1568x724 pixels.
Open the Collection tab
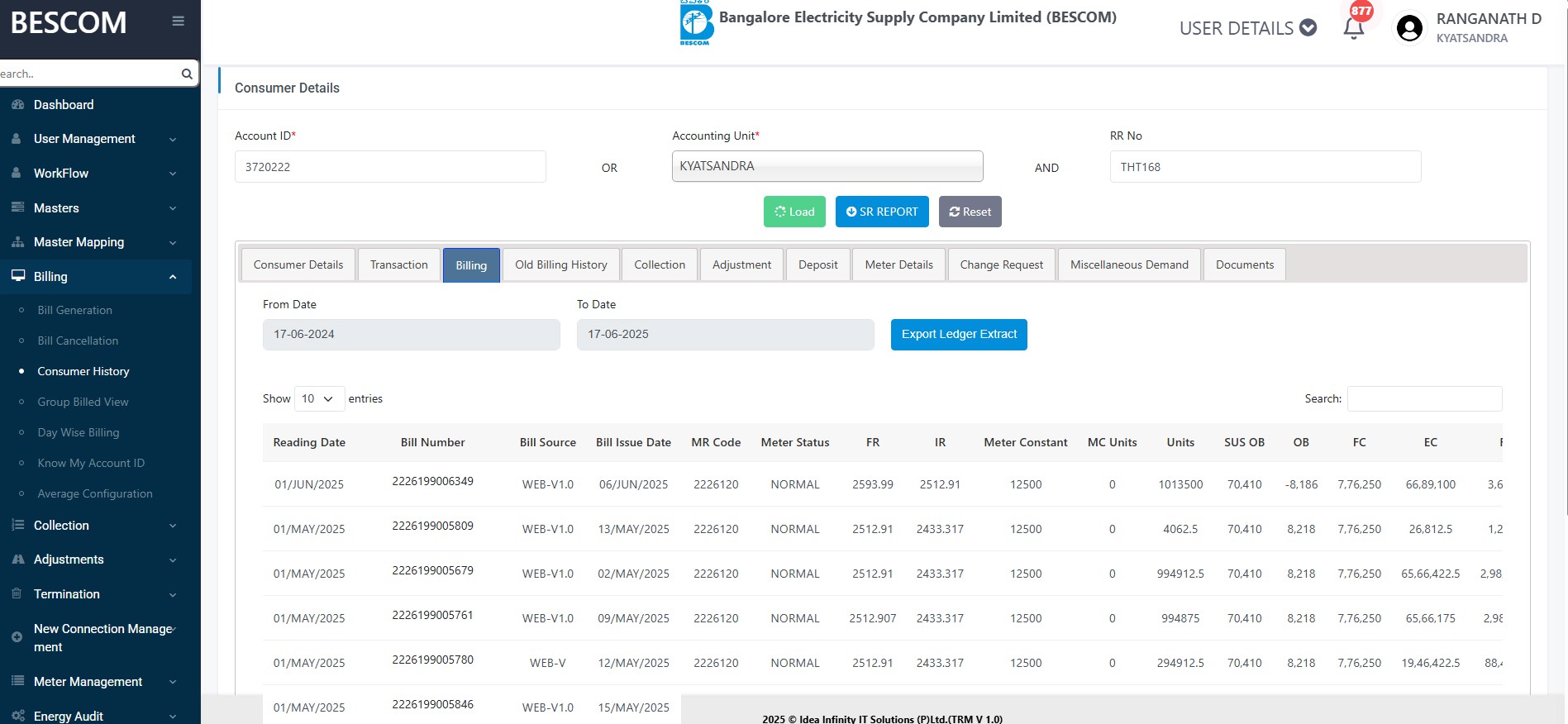pyautogui.click(x=660, y=264)
